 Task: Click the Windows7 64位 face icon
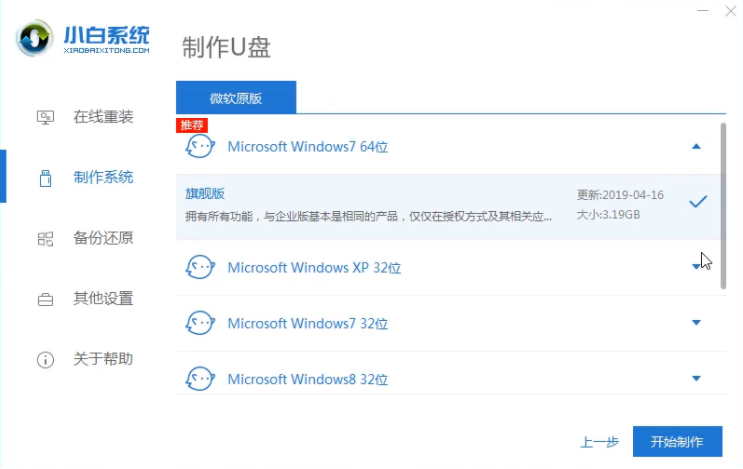pos(200,147)
